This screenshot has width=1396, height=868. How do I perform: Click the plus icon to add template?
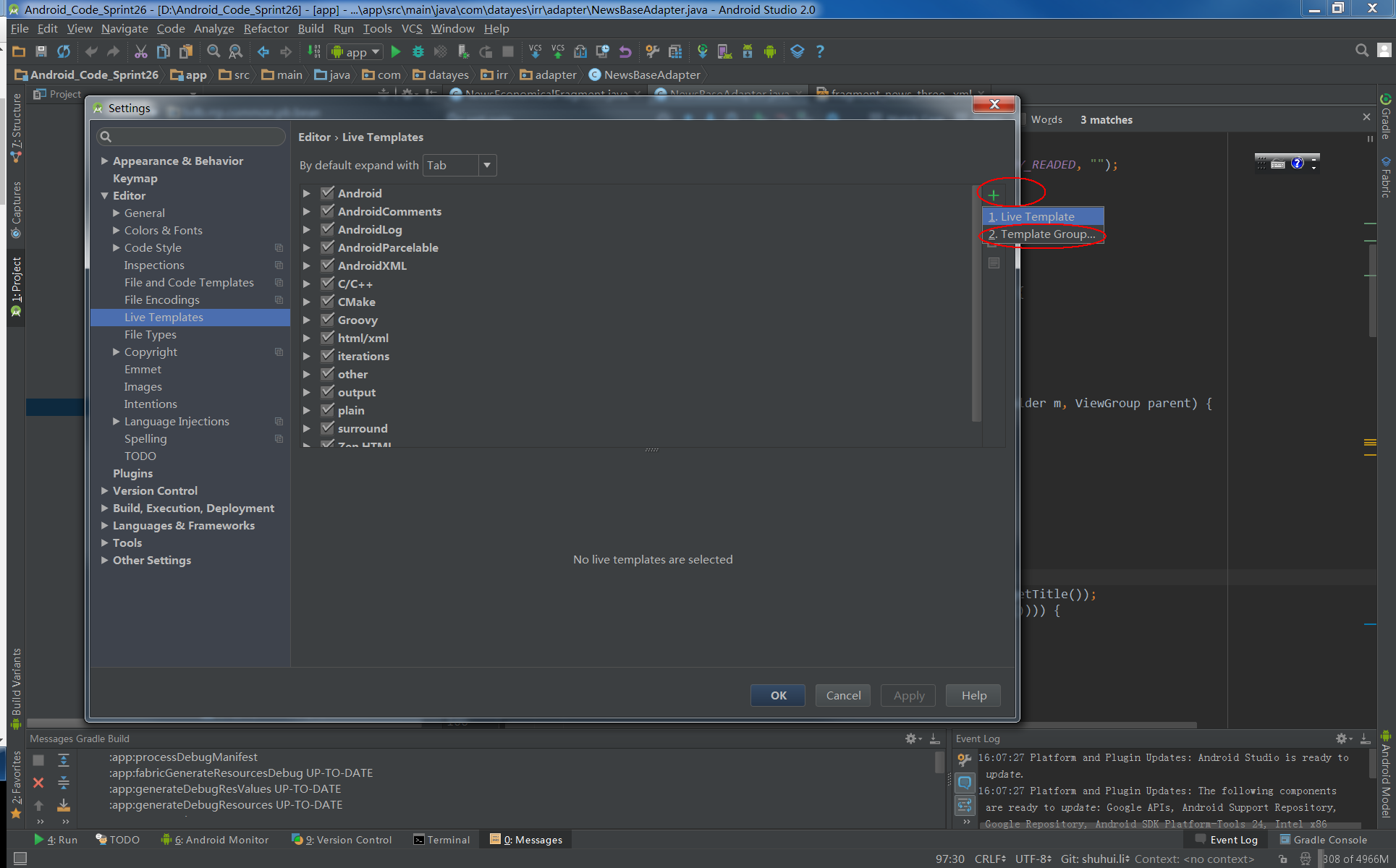(993, 193)
